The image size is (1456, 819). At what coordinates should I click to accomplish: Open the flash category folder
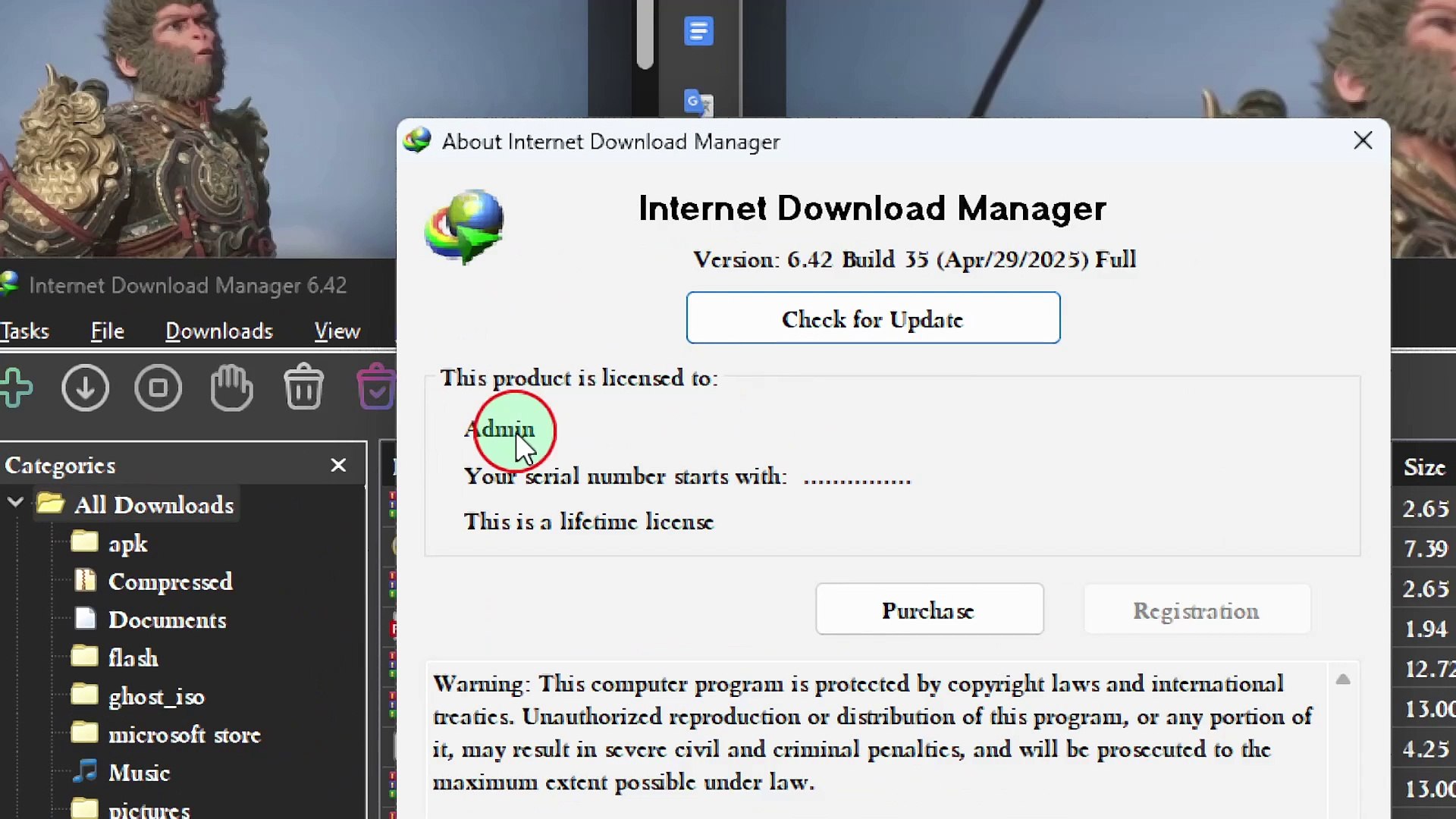click(x=115, y=657)
